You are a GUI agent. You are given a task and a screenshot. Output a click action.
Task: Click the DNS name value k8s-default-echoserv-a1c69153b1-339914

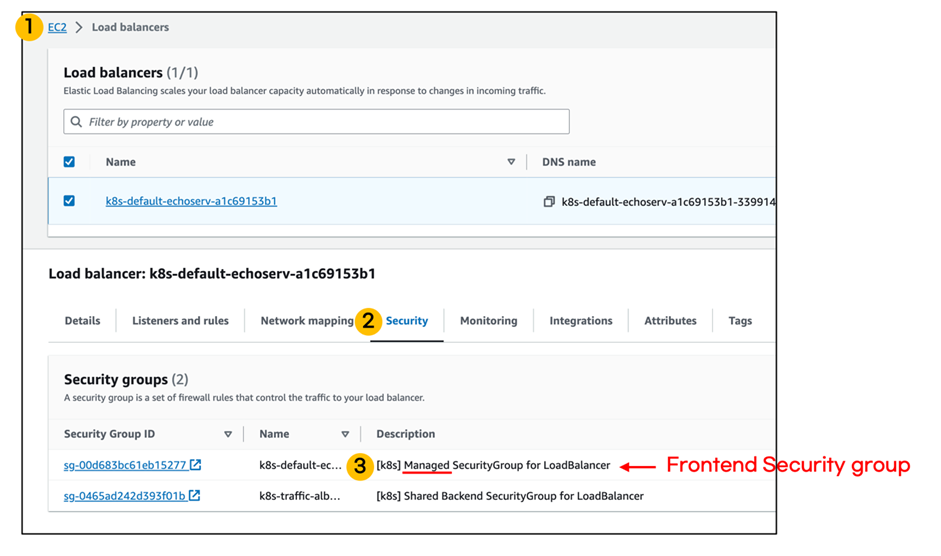(668, 202)
